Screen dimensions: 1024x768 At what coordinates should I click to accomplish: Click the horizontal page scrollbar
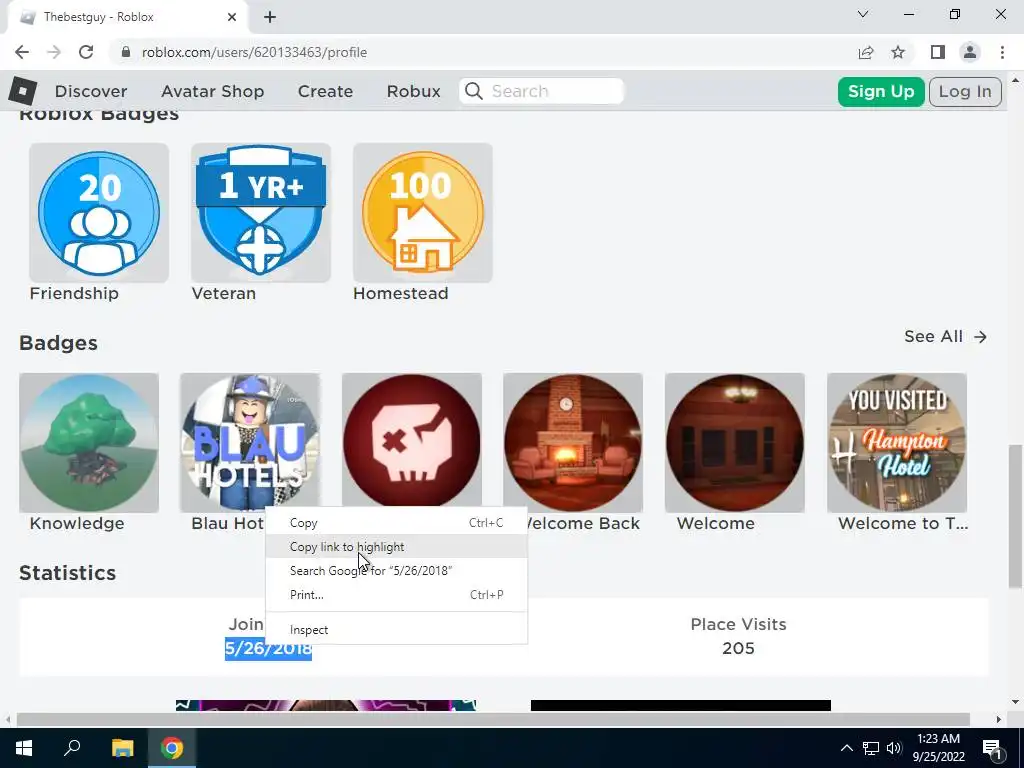(x=492, y=719)
